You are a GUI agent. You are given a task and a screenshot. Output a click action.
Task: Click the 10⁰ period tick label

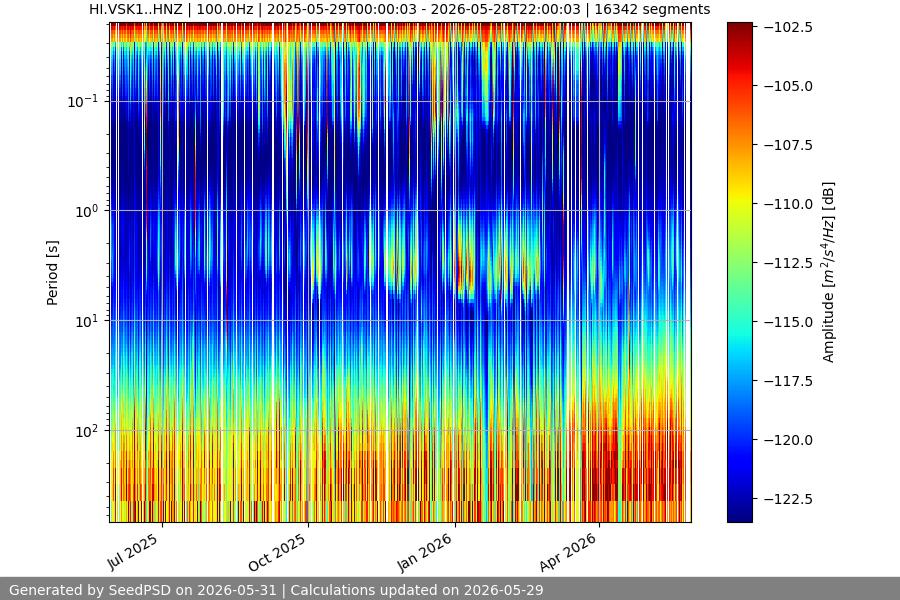[87, 211]
